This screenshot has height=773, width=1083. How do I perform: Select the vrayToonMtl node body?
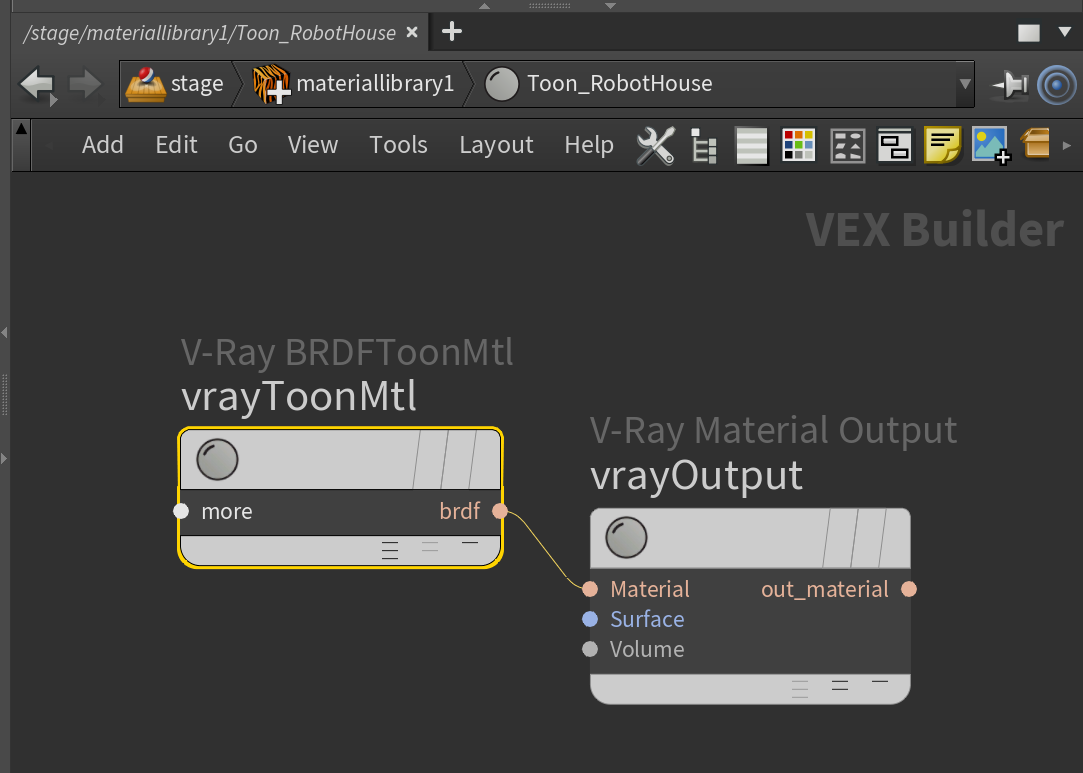(x=340, y=497)
